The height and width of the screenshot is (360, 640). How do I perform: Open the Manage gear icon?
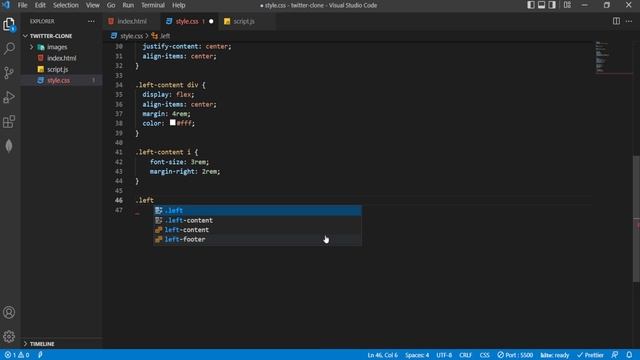[x=9, y=337]
